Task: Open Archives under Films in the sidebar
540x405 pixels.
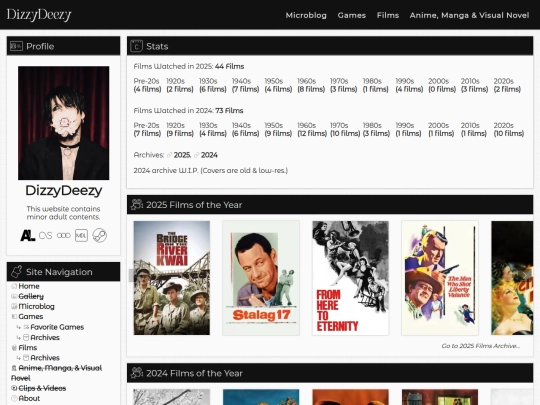Action: [x=45, y=357]
